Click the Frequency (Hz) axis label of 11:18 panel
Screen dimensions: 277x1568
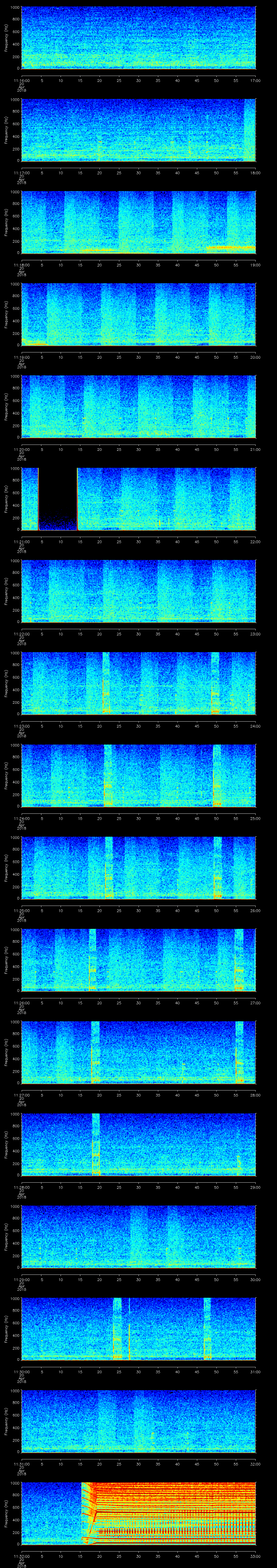[x=7, y=222]
